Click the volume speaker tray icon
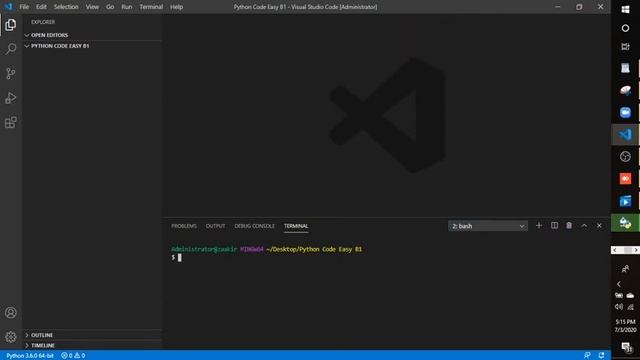Viewport: 640px width, 360px height. click(619, 307)
